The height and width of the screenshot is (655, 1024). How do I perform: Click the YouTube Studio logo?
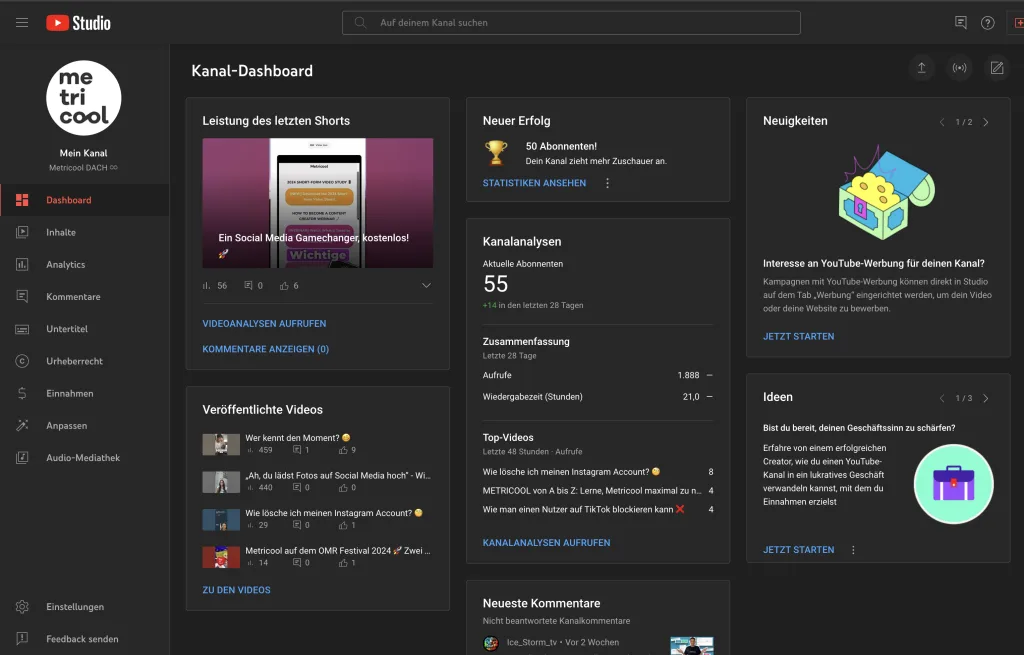[78, 23]
